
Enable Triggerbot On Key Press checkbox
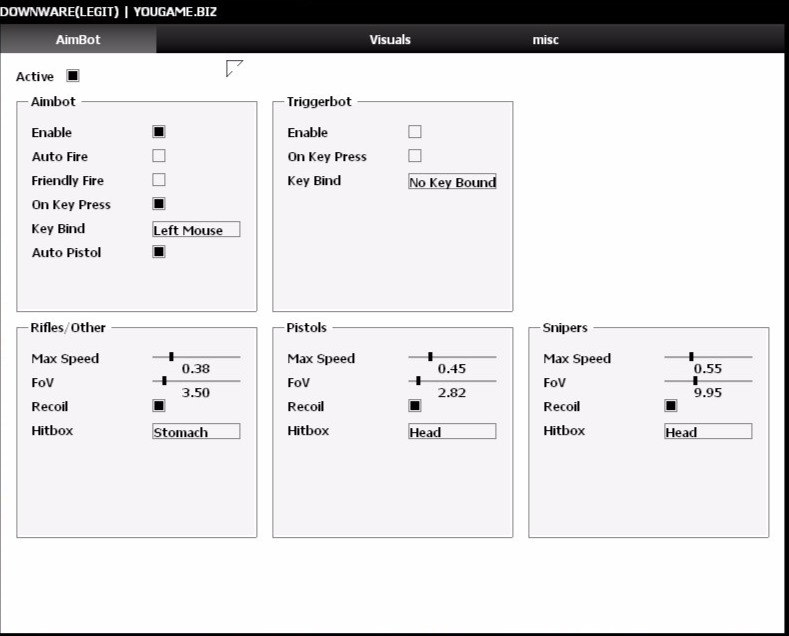(415, 156)
